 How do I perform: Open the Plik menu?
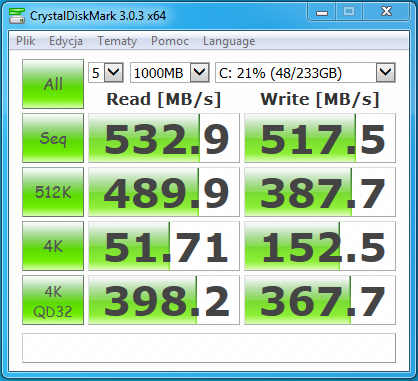25,41
